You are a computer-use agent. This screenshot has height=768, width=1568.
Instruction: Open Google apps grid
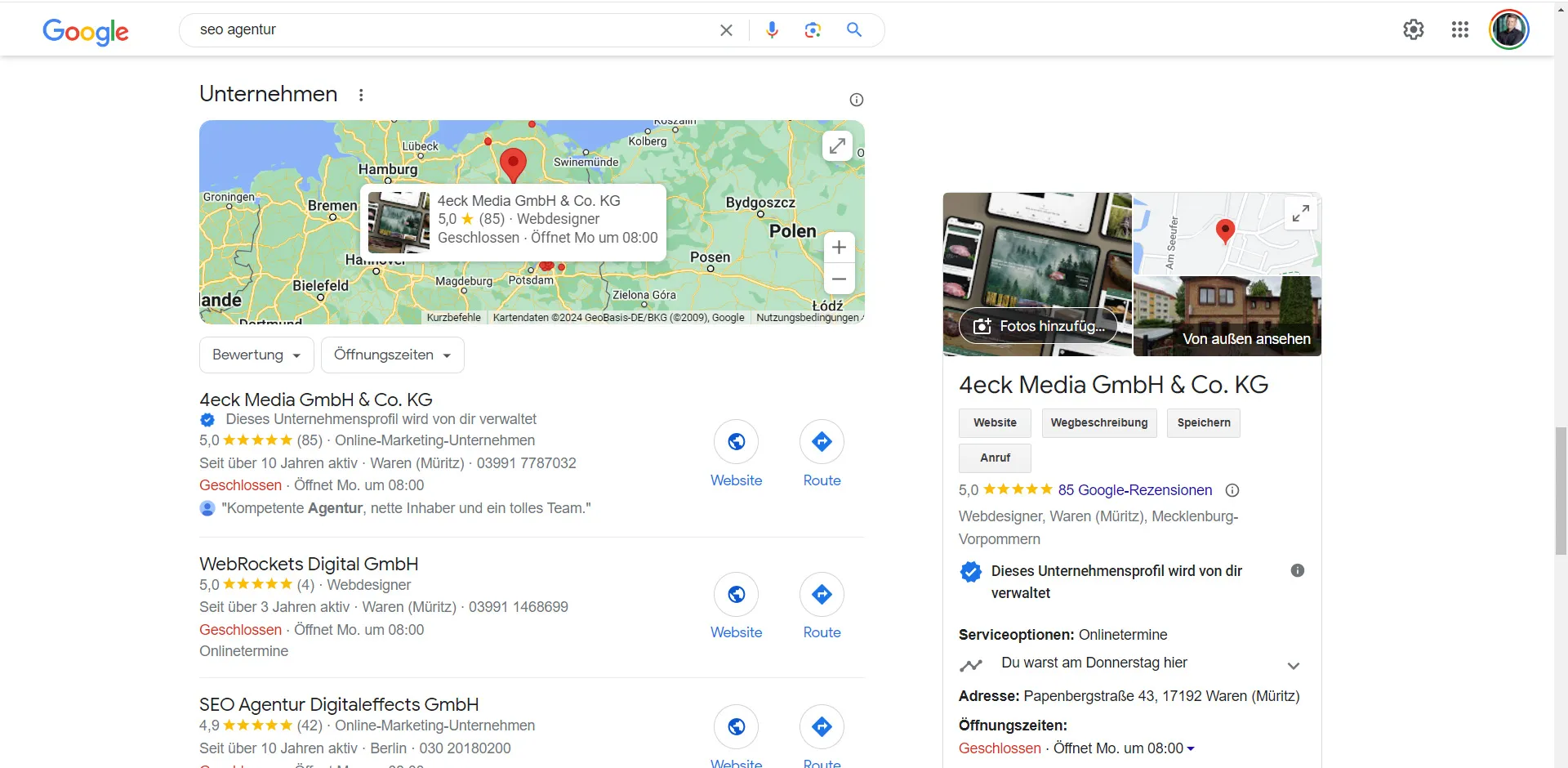click(x=1460, y=30)
